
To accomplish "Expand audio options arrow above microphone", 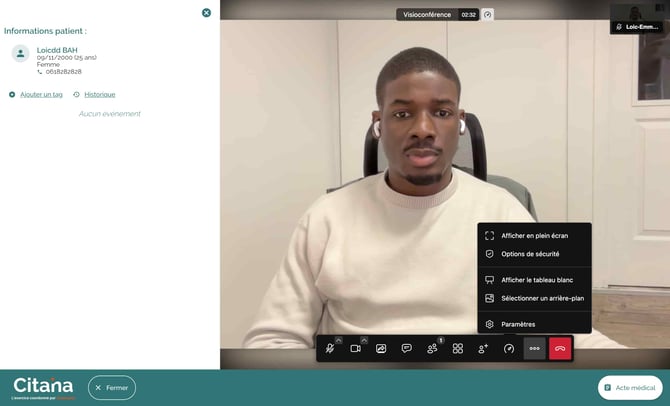I will point(339,340).
